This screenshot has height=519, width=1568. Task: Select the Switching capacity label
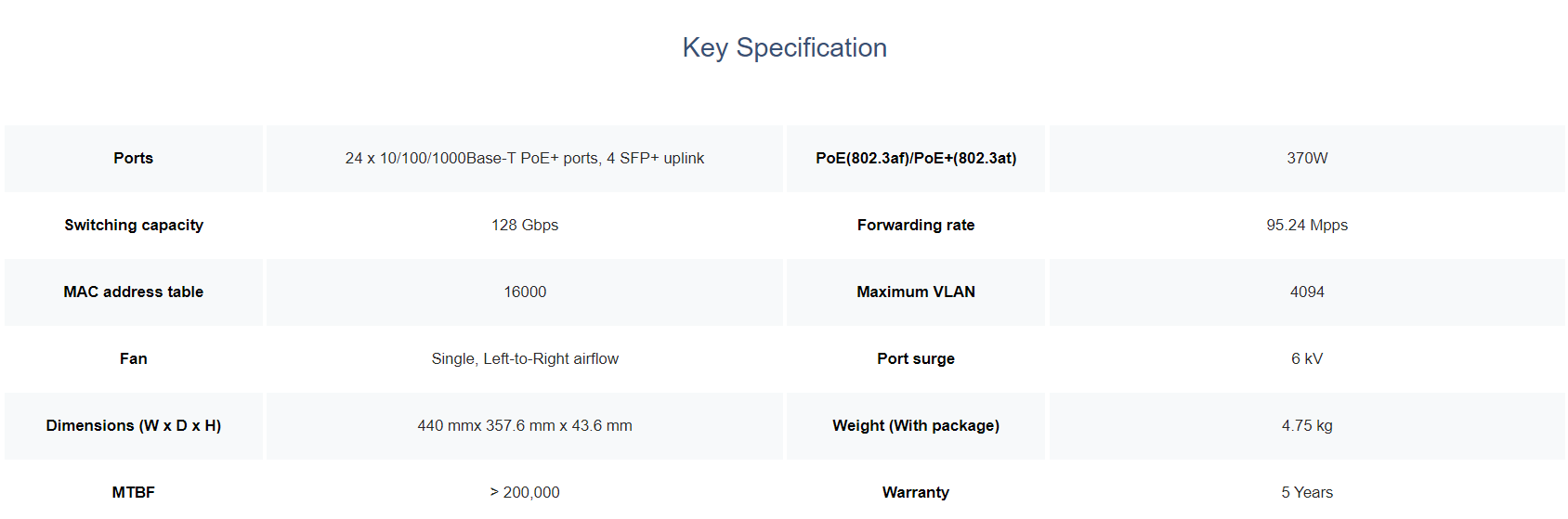point(134,226)
